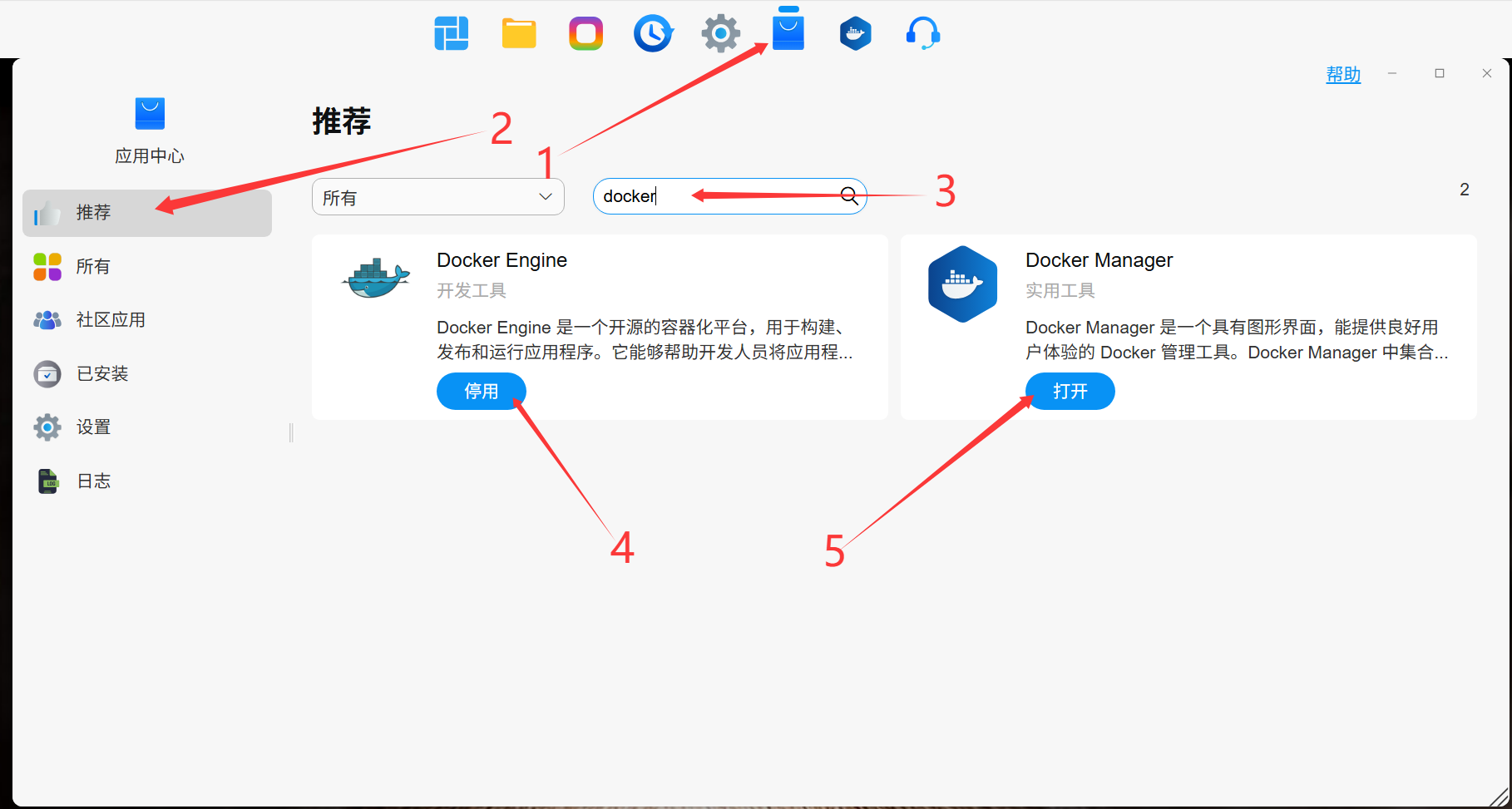Click the sidebar collapse handle
The width and height of the screenshot is (1512, 809).
pos(291,432)
